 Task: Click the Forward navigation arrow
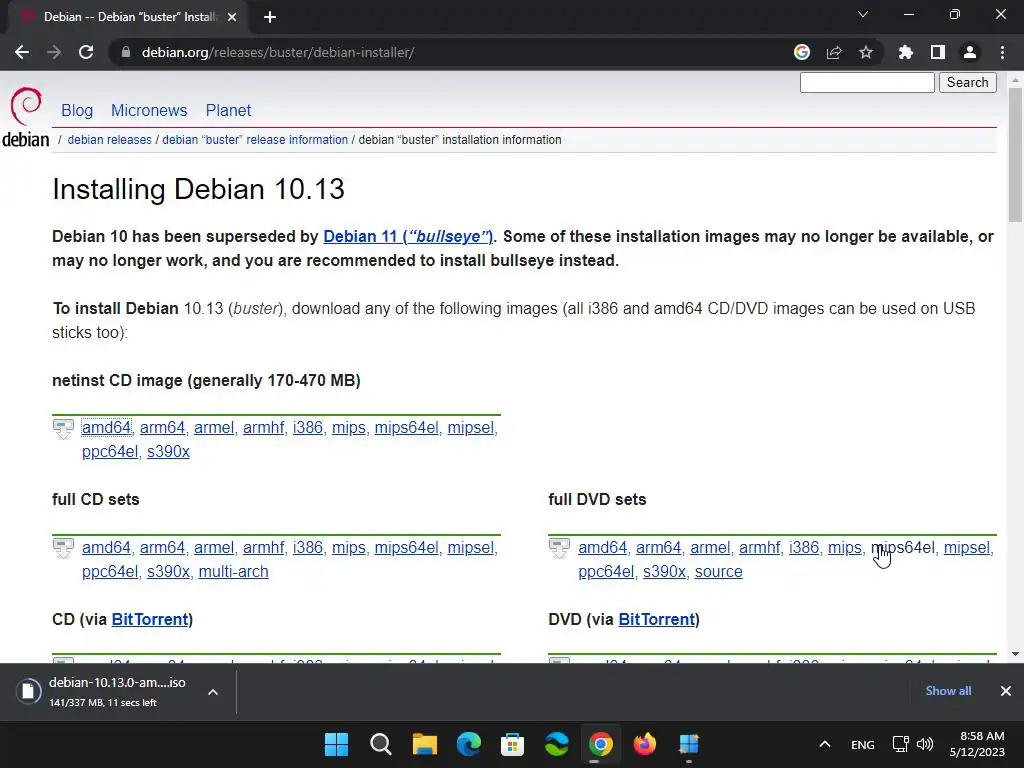[54, 52]
